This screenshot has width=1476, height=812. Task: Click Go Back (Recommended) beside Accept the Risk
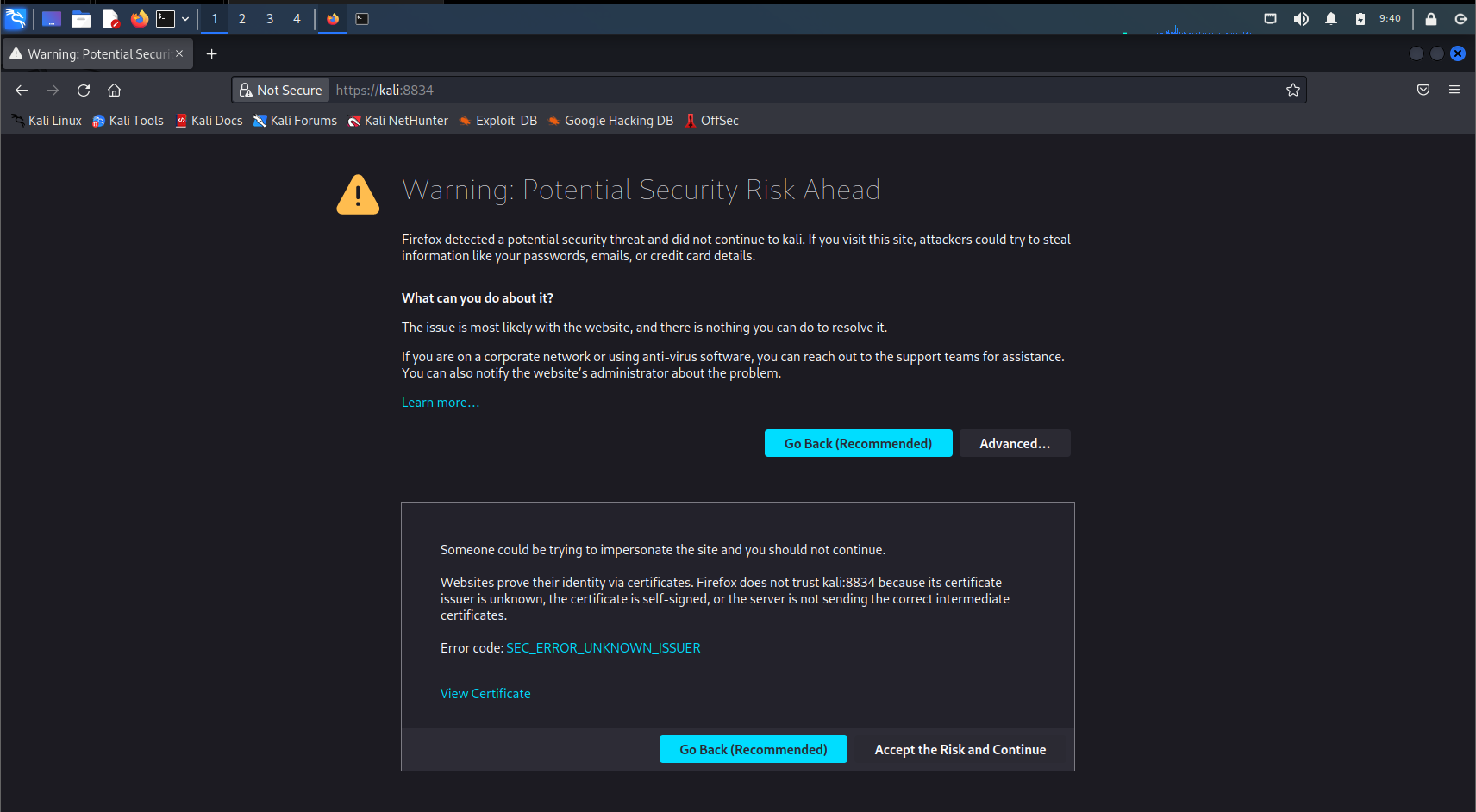pos(754,749)
